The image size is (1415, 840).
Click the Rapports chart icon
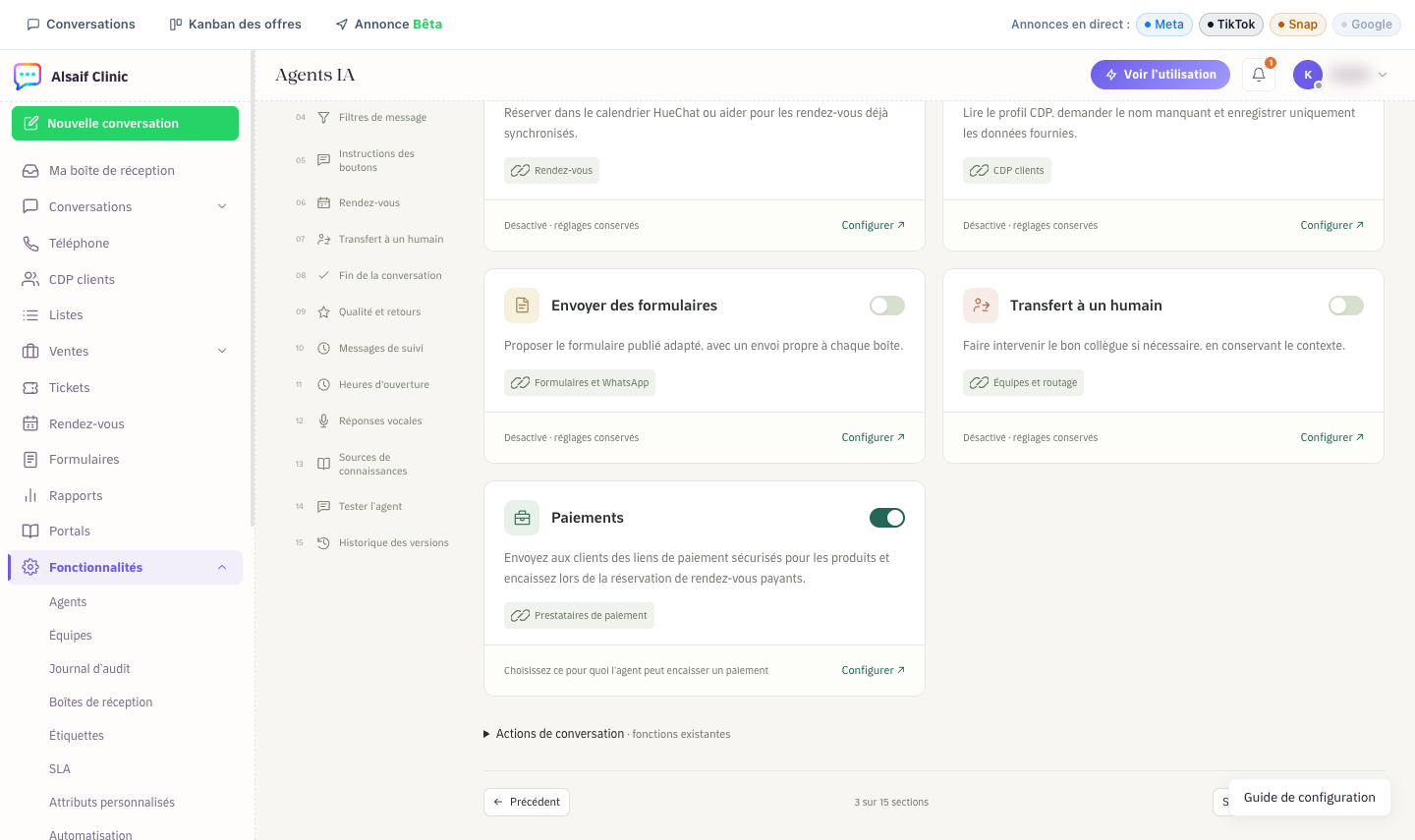(x=30, y=496)
